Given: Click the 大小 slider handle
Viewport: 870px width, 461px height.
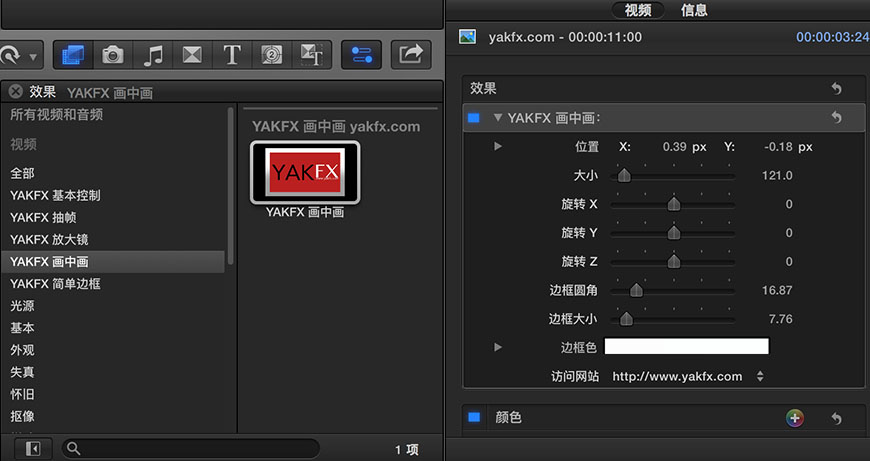Looking at the screenshot, I should point(624,176).
